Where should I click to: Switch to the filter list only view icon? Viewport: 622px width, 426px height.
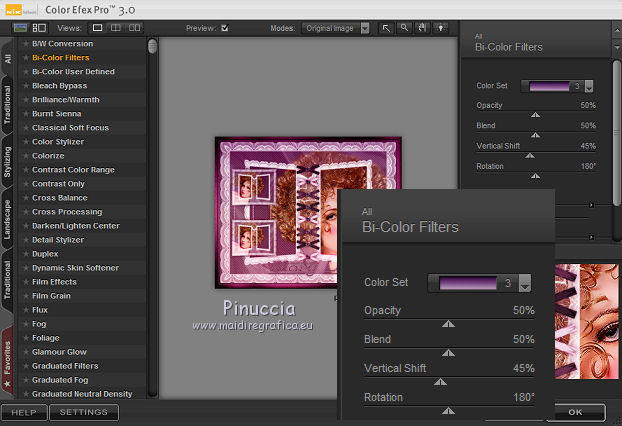coord(20,28)
